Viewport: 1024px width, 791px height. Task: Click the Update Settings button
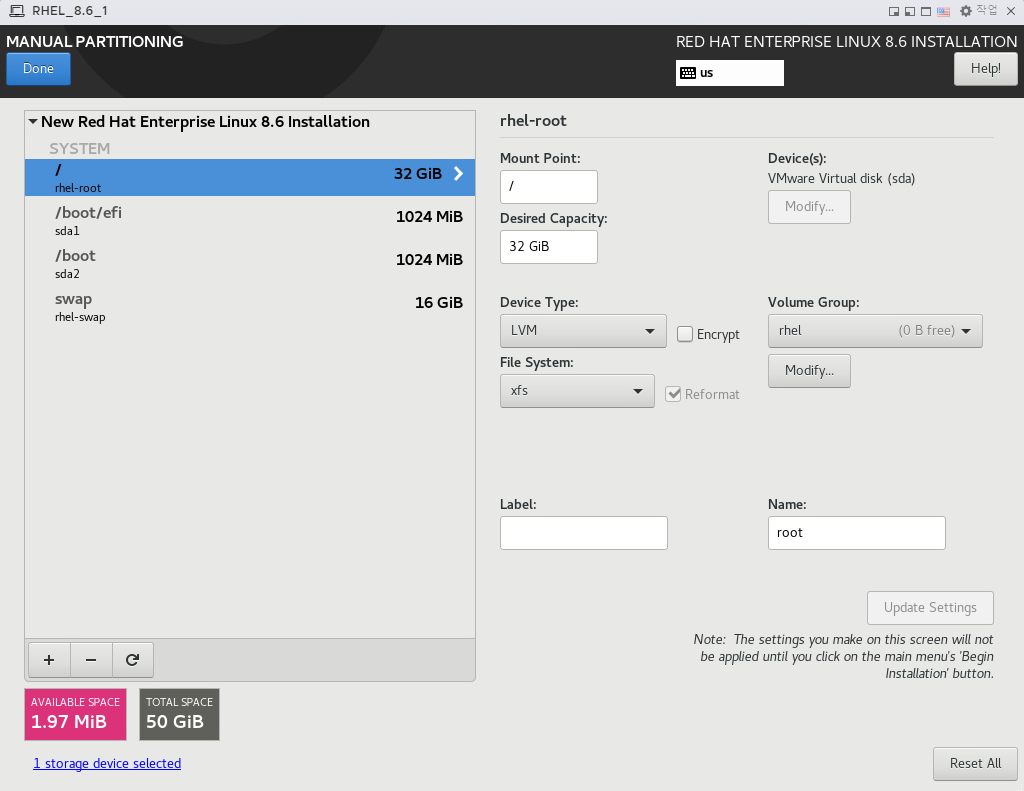pos(930,607)
